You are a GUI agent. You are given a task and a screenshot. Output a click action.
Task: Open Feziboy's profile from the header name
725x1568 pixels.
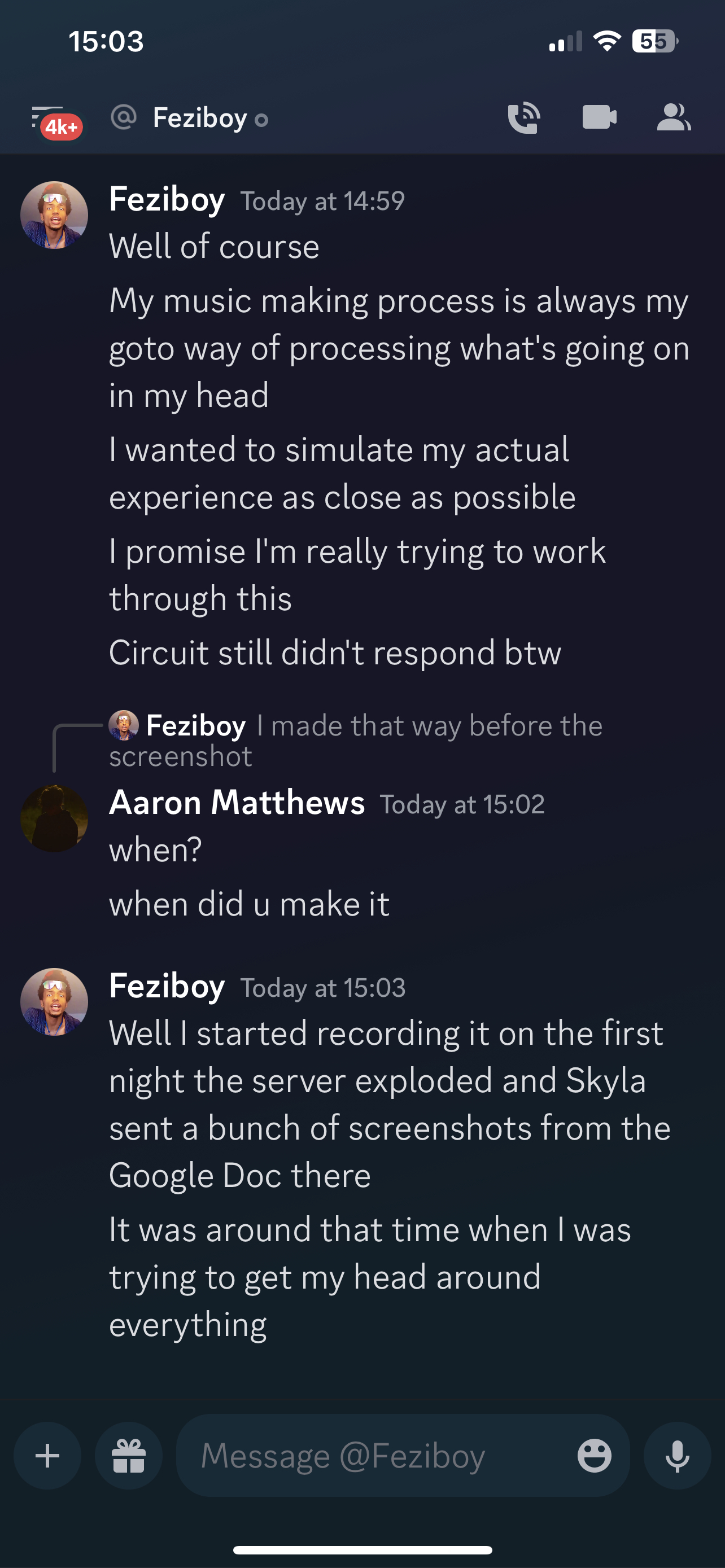[x=200, y=118]
